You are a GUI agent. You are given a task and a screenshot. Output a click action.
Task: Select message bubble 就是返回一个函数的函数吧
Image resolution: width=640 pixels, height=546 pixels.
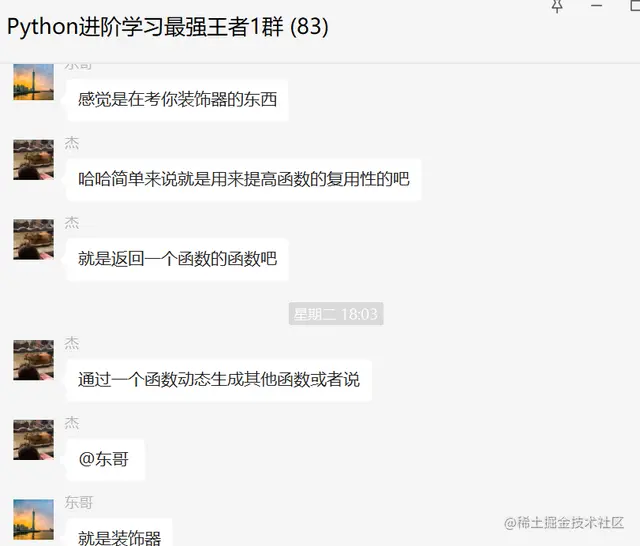coord(178,259)
